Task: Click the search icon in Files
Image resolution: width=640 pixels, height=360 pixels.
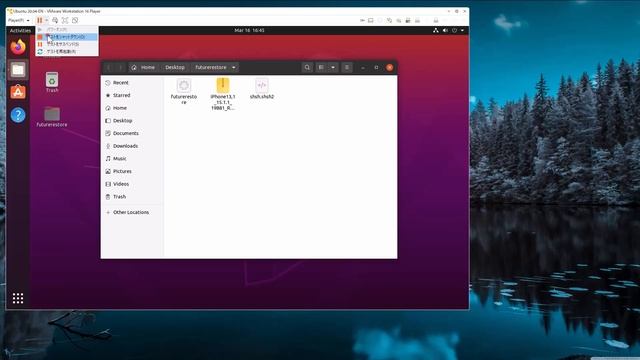Action: pos(307,67)
